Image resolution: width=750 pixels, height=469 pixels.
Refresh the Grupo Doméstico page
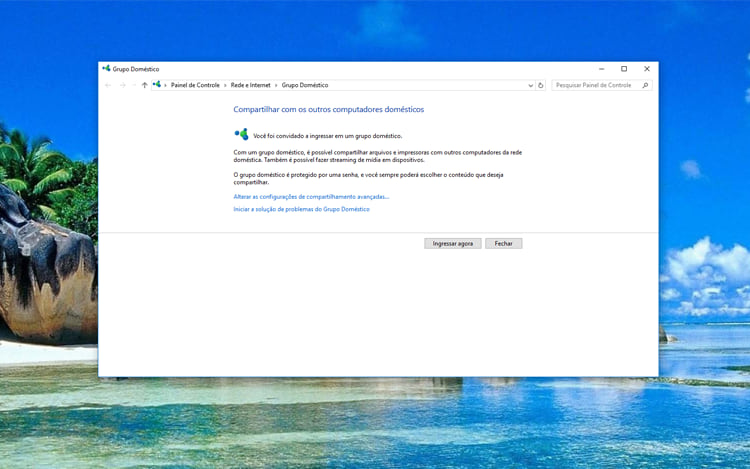[540, 85]
